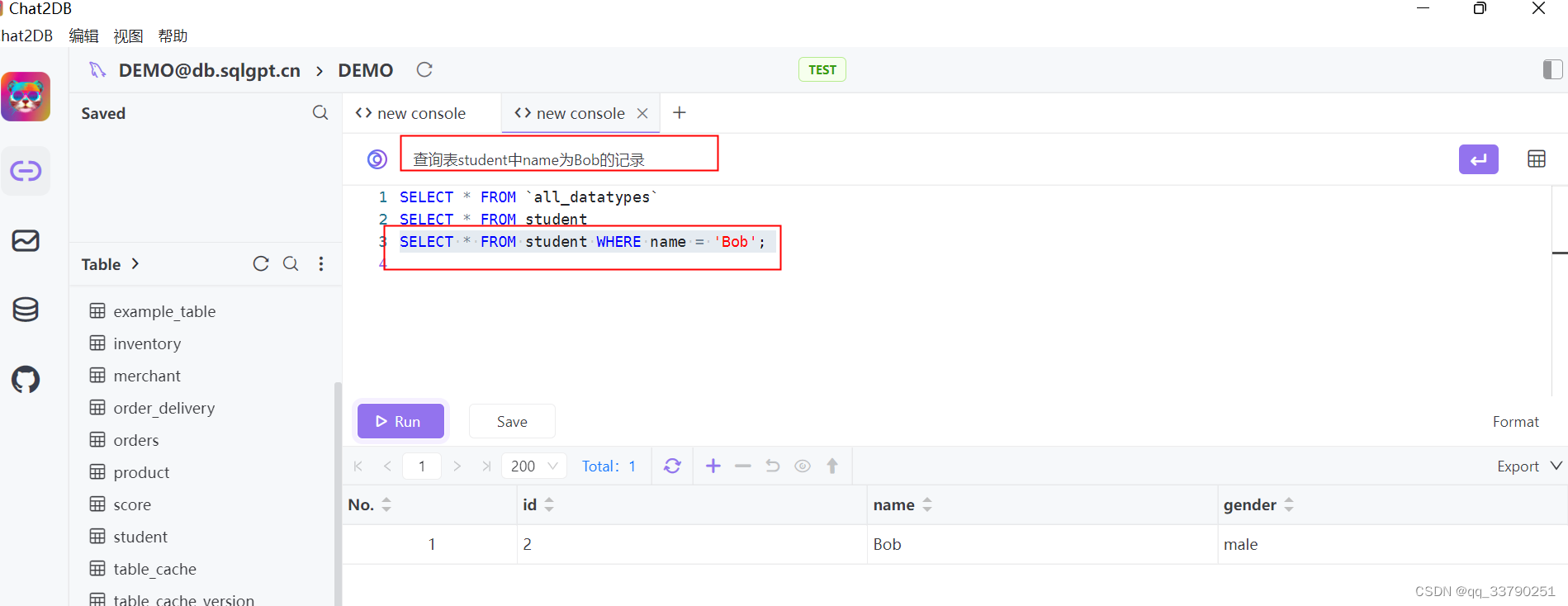Open the connections link icon in sidebar

(x=26, y=171)
